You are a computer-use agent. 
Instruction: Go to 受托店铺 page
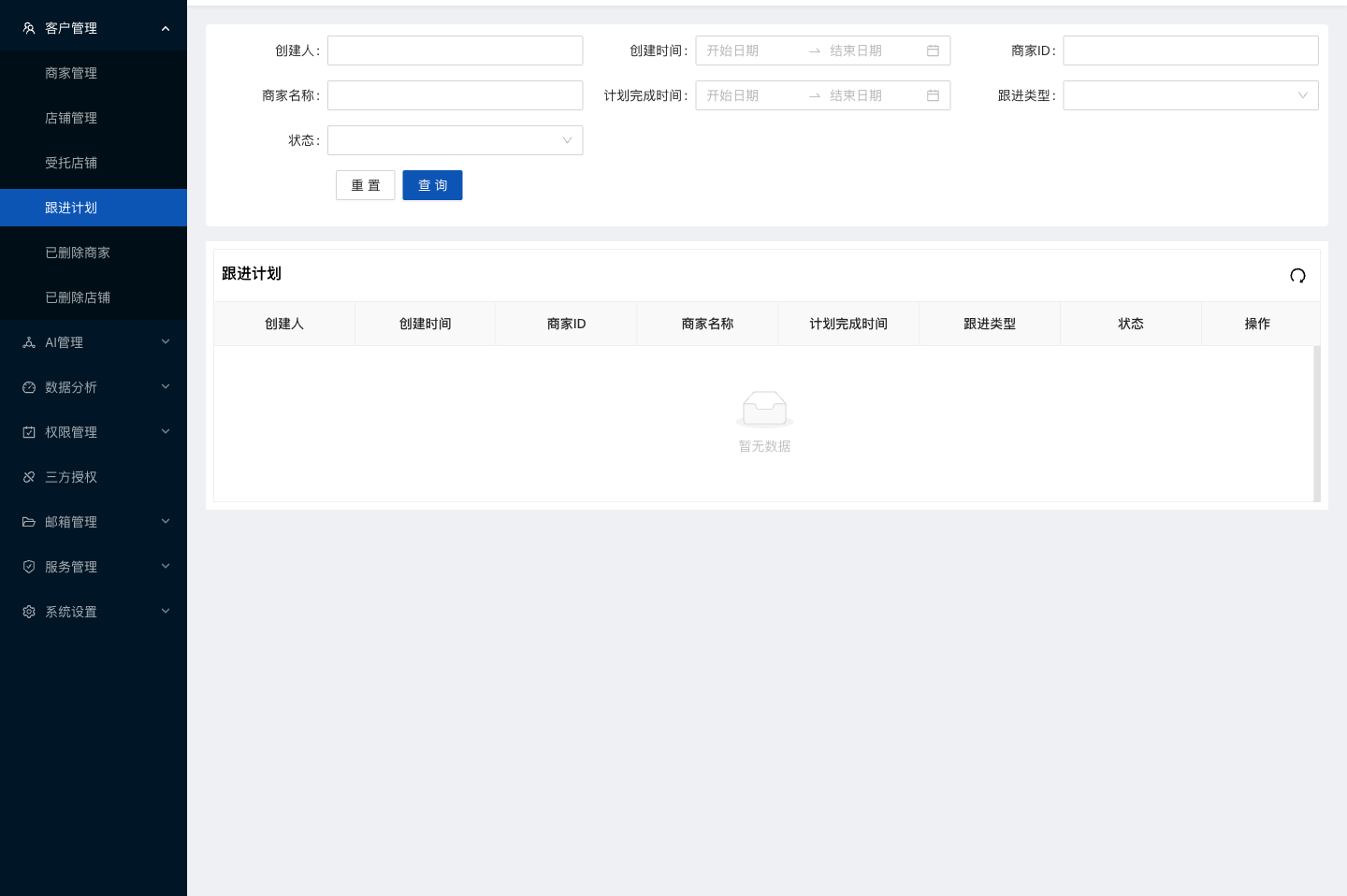(94, 163)
